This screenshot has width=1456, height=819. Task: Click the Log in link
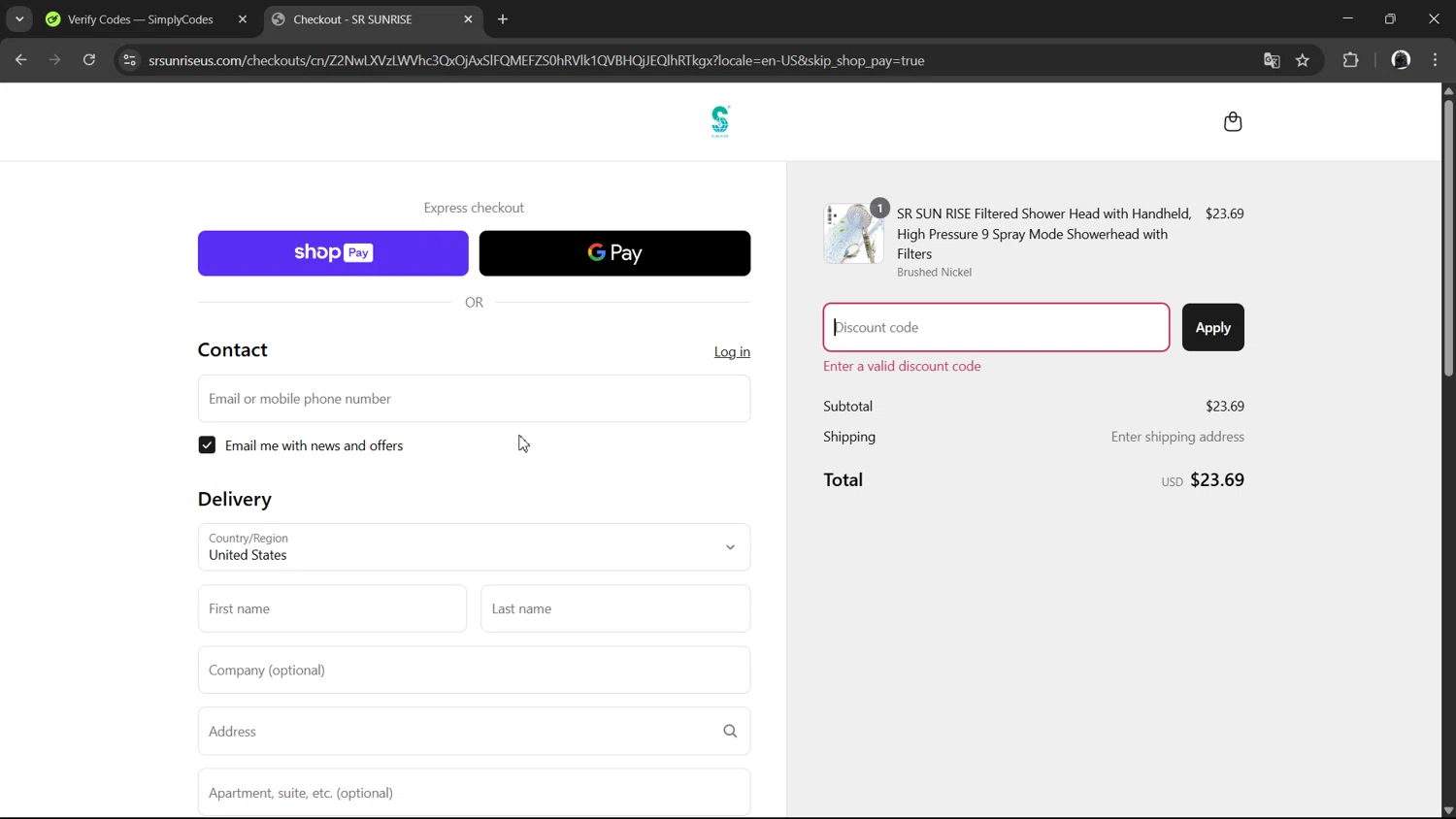point(732,352)
